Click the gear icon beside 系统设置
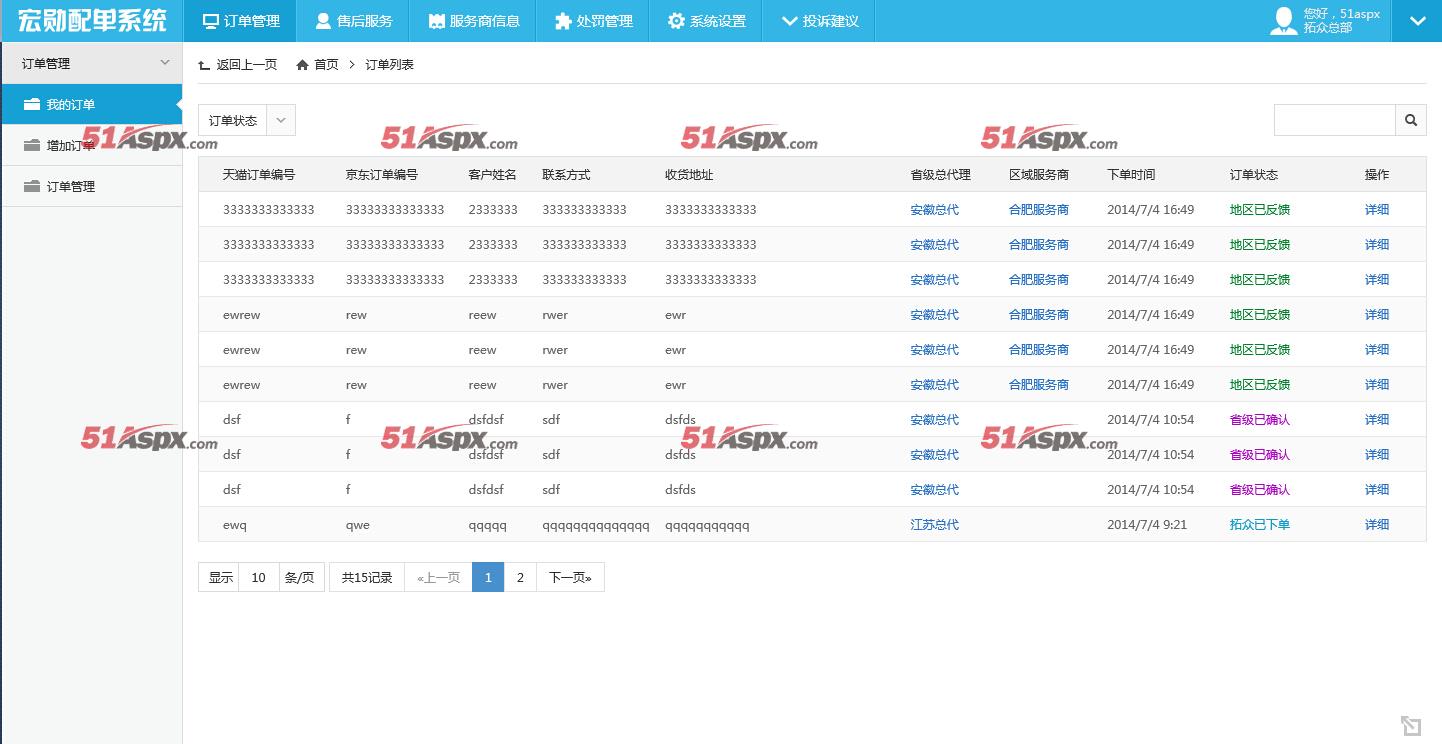Image resolution: width=1442 pixels, height=744 pixels. pyautogui.click(x=676, y=21)
